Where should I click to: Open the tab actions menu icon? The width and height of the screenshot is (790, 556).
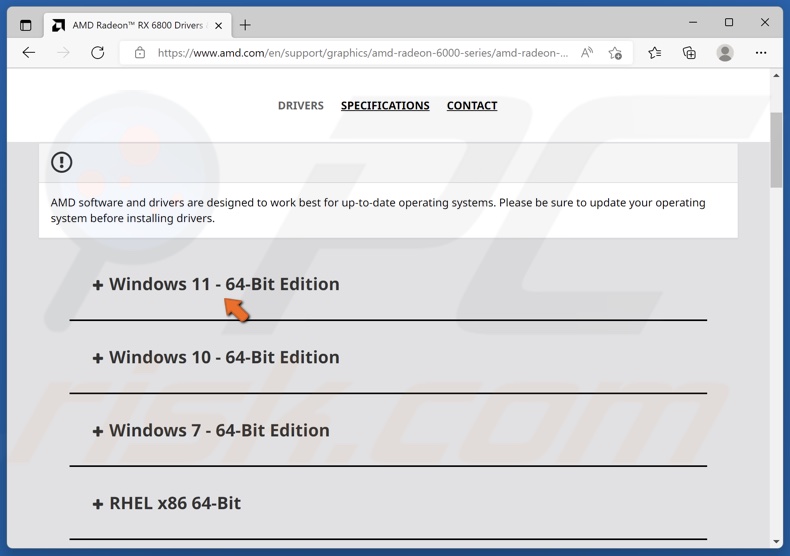point(25,25)
